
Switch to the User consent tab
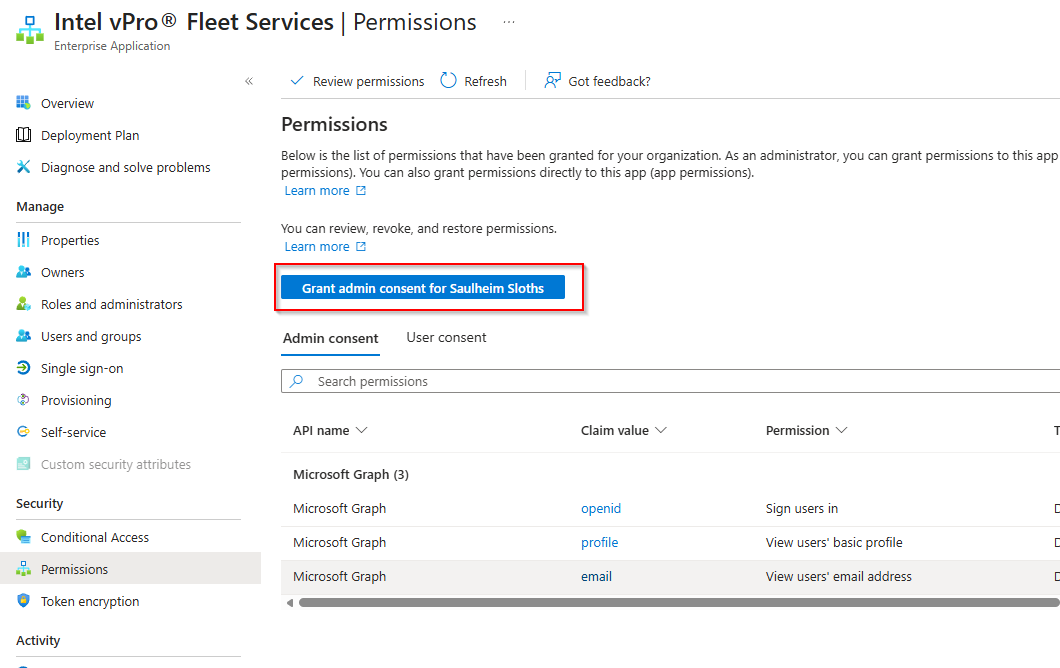coord(446,337)
